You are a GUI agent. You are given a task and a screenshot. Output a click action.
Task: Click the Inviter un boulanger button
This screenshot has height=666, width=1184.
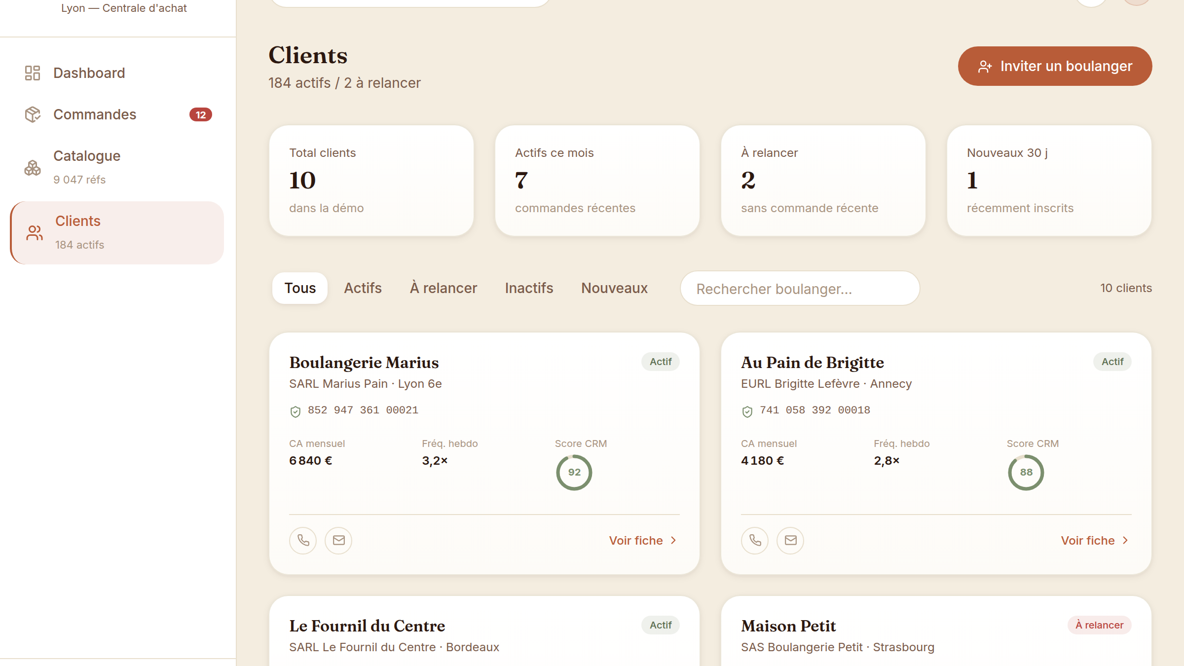1055,66
